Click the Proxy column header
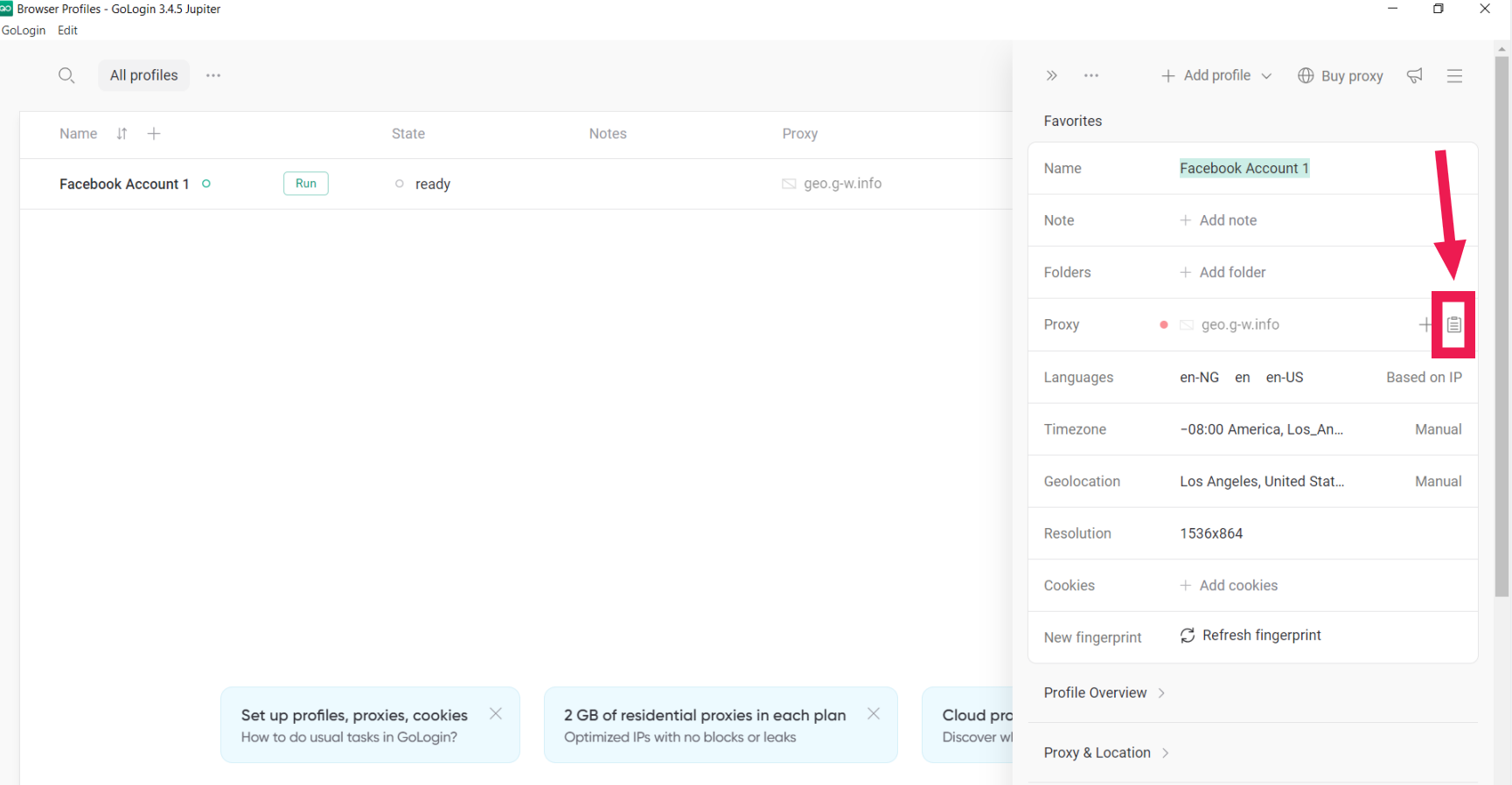 [800, 134]
